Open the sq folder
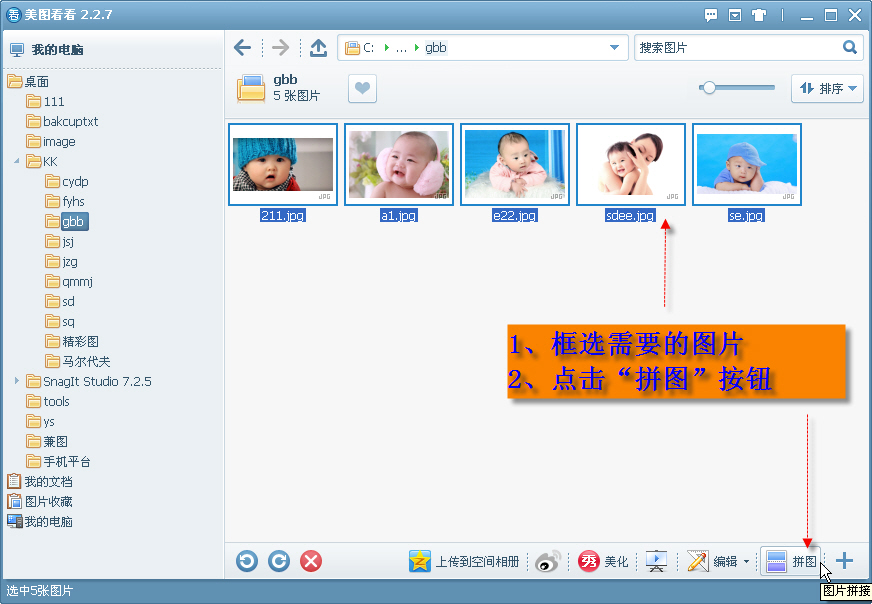The image size is (872, 604). pos(60,322)
